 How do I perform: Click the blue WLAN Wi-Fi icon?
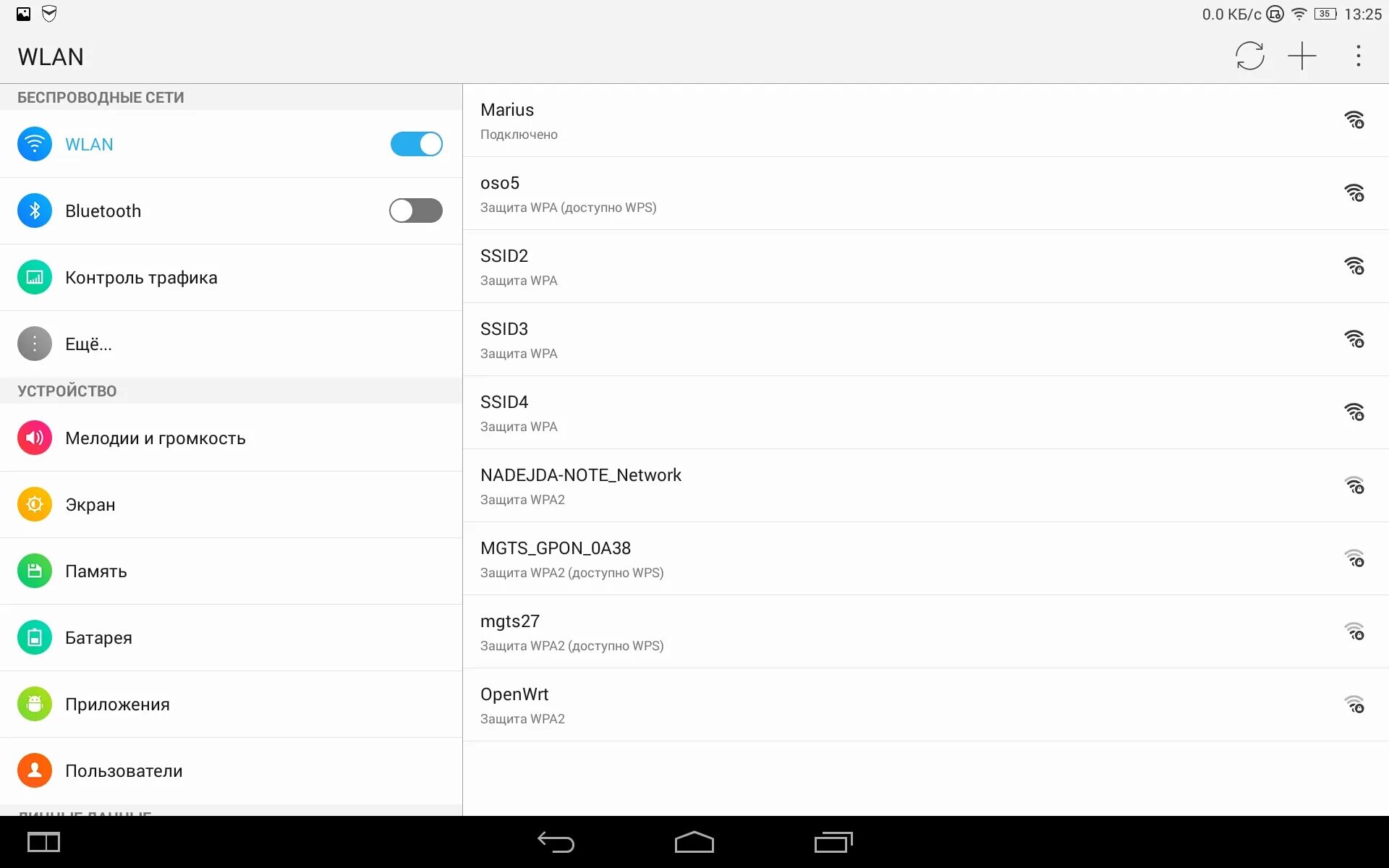tap(35, 144)
